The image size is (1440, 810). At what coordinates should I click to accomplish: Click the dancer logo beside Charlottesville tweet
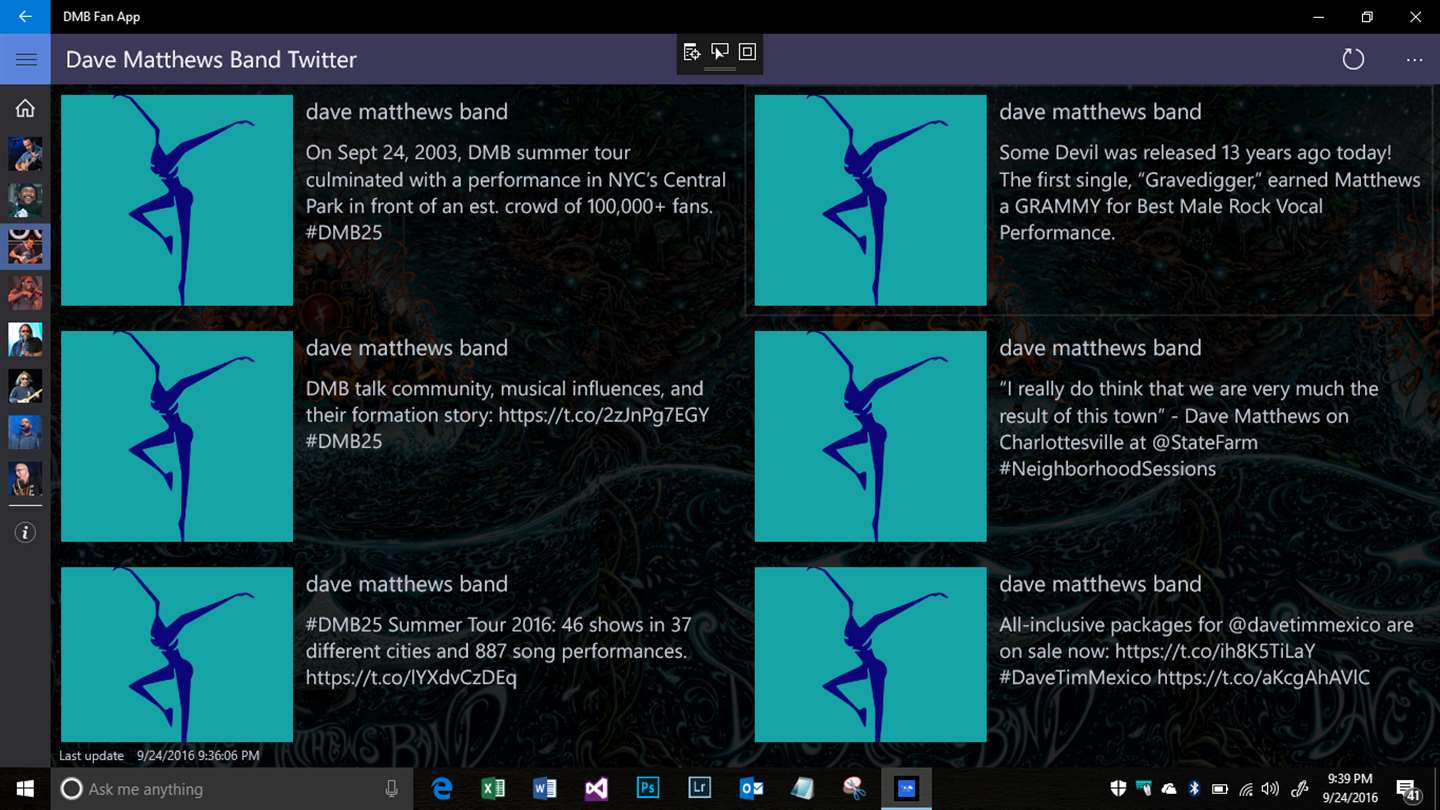click(870, 436)
